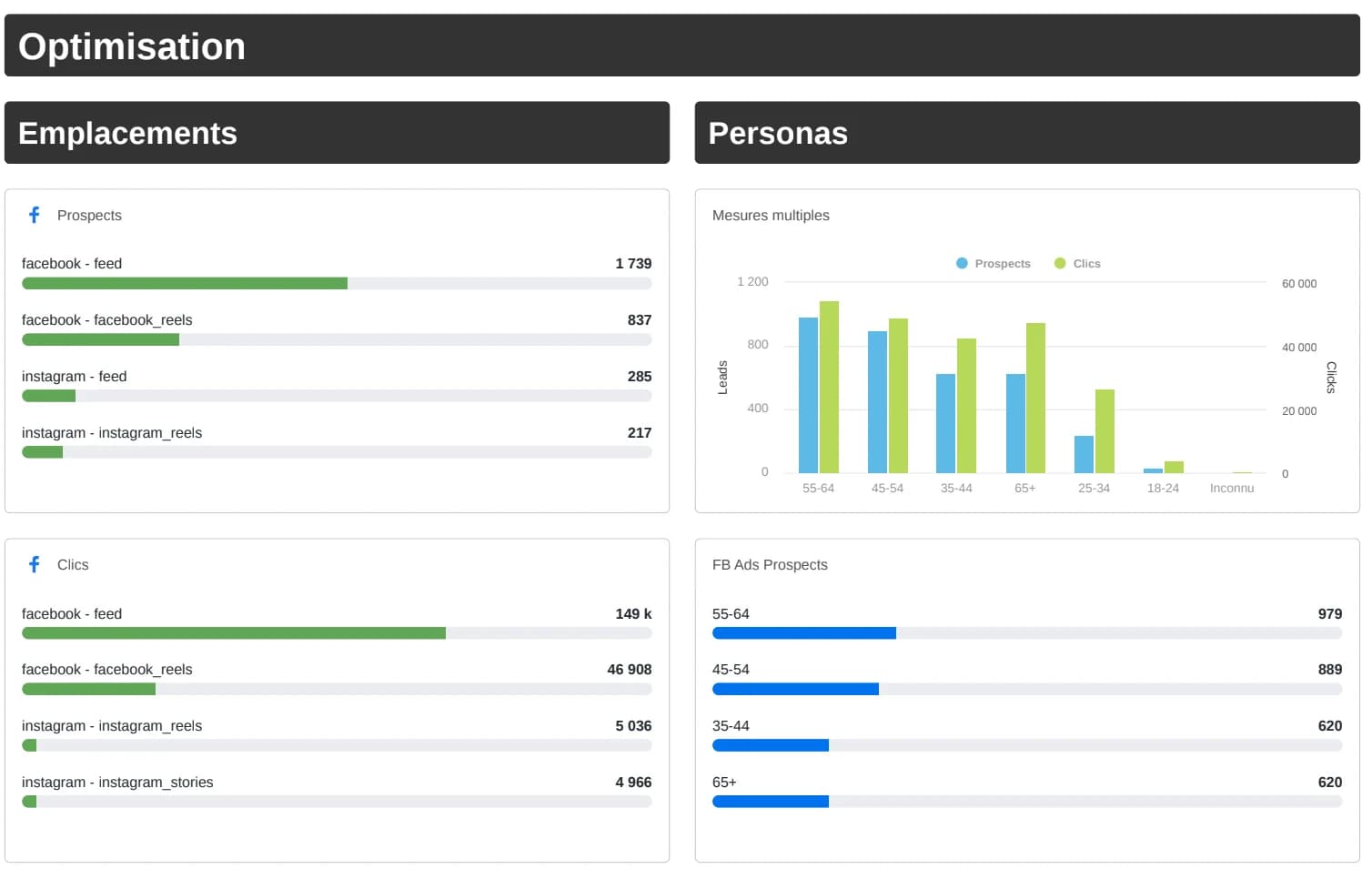
Task: Click the 25-34 x-axis label in chart
Action: coord(1094,489)
